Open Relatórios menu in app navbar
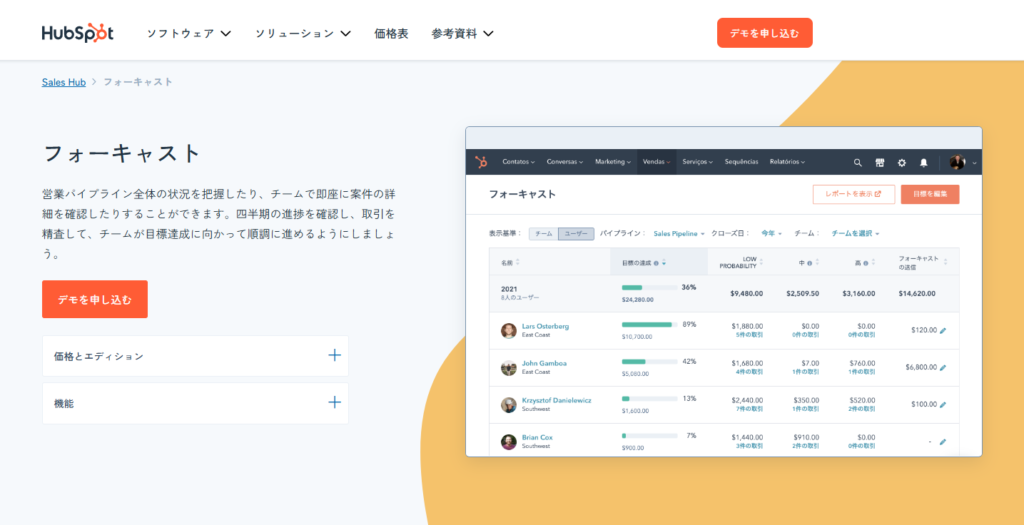 click(x=787, y=162)
